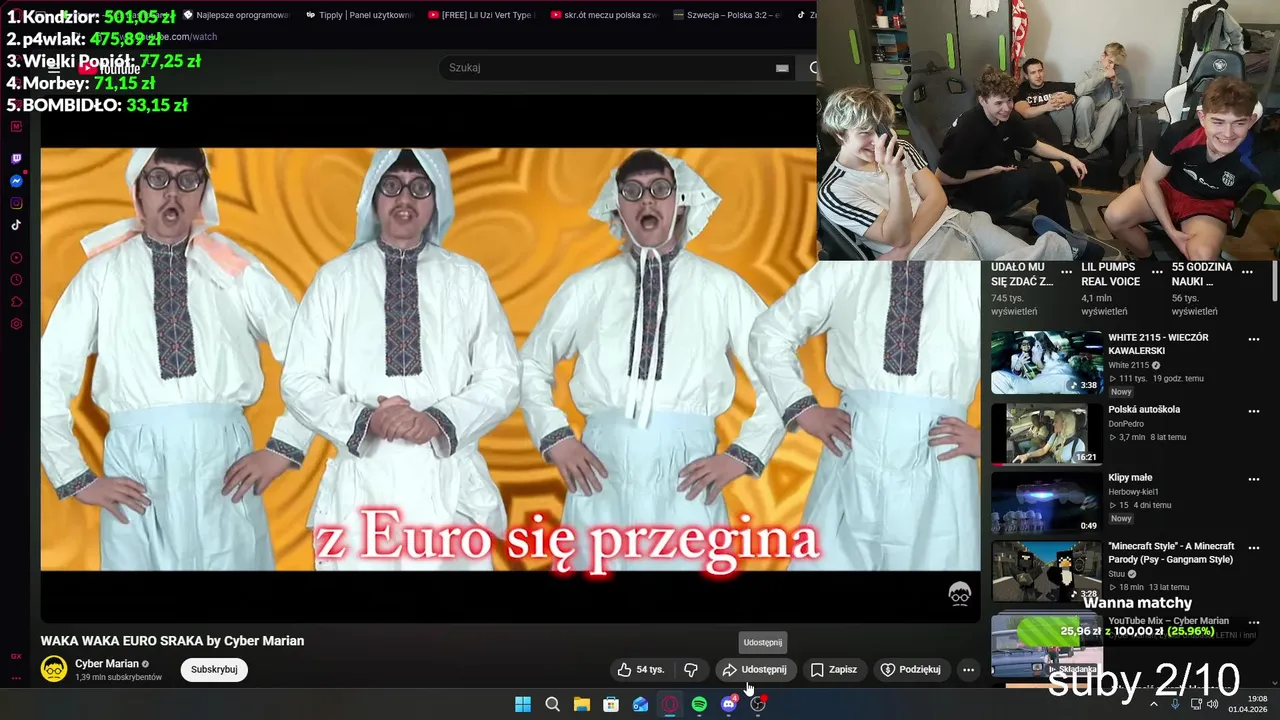Click the sidebar recommendations scrollbar
The image size is (1280, 720).
(1275, 282)
